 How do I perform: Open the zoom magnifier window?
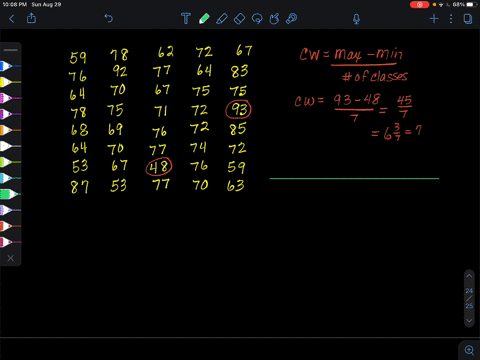pyautogui.click(x=469, y=350)
